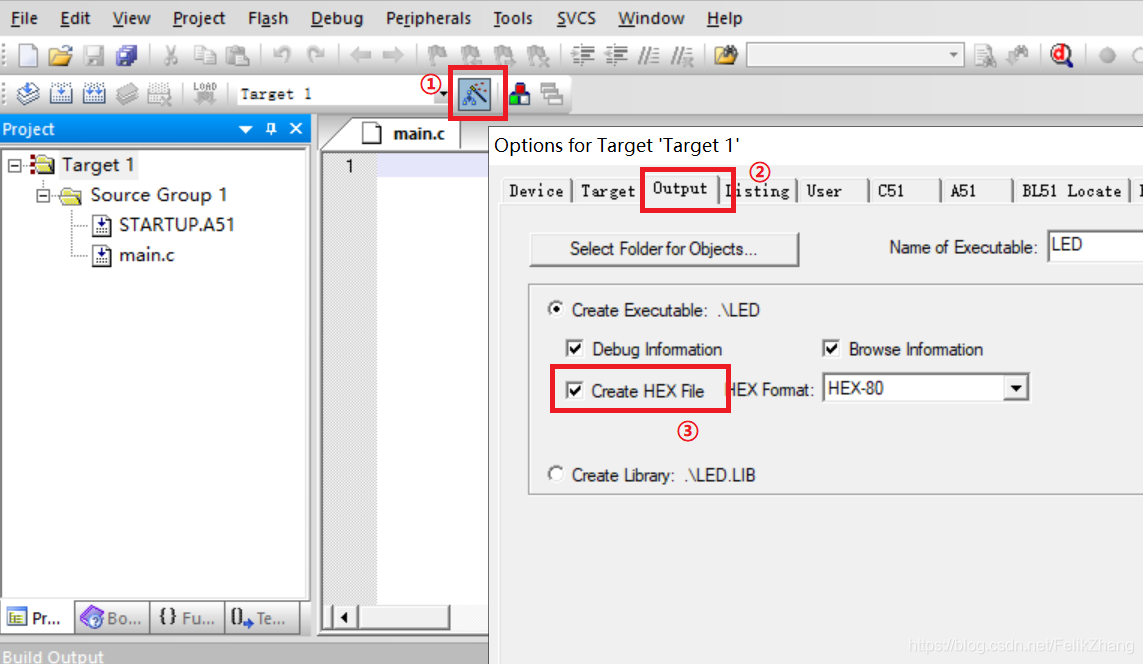1143x664 pixels.
Task: Create a new file with toolbar icon
Action: click(28, 55)
